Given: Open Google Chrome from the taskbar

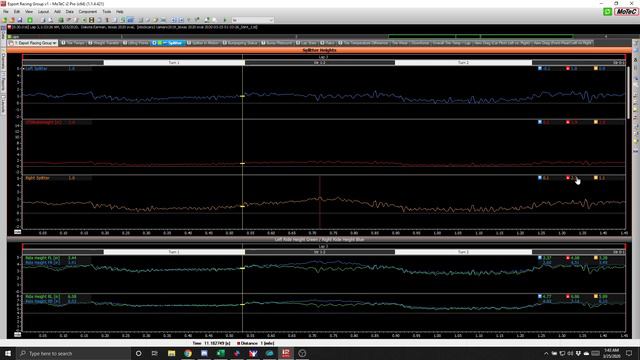Looking at the screenshot, I should tap(188, 353).
